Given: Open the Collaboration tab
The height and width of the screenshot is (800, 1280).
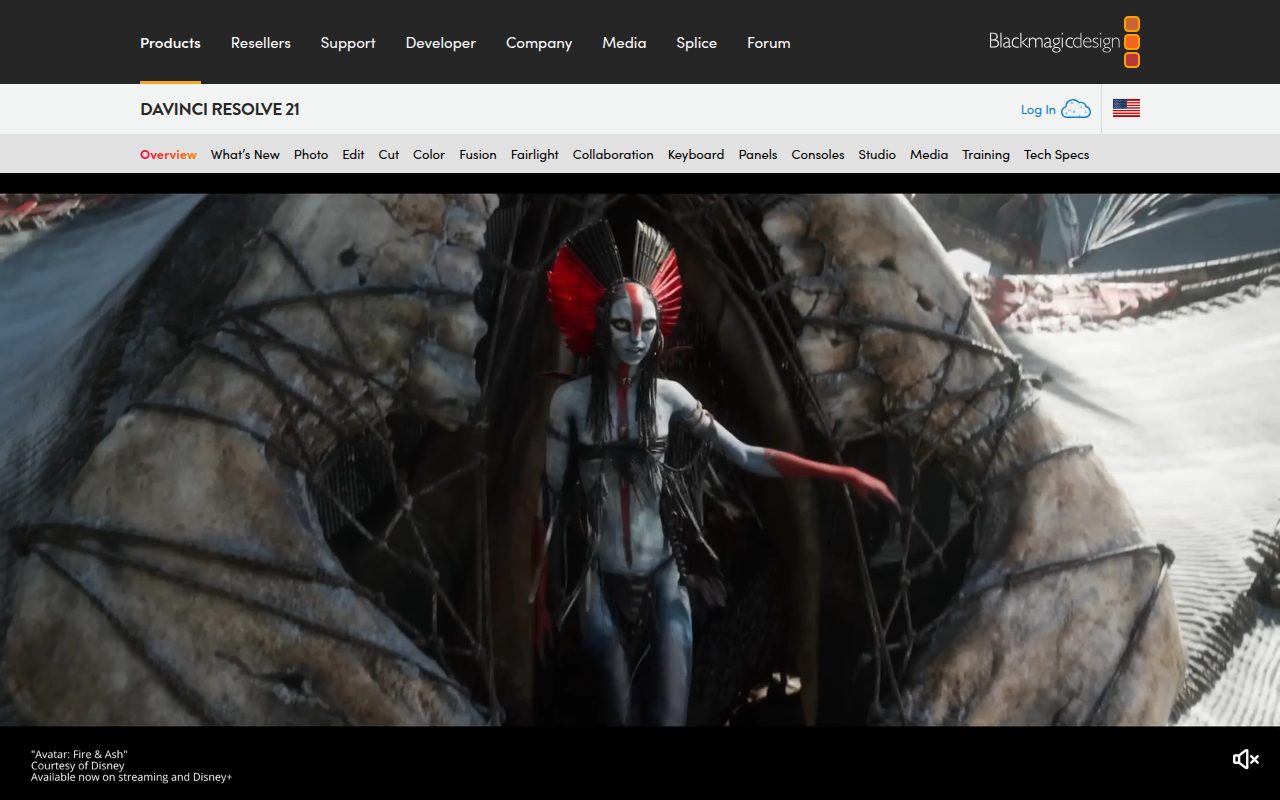Looking at the screenshot, I should [613, 155].
